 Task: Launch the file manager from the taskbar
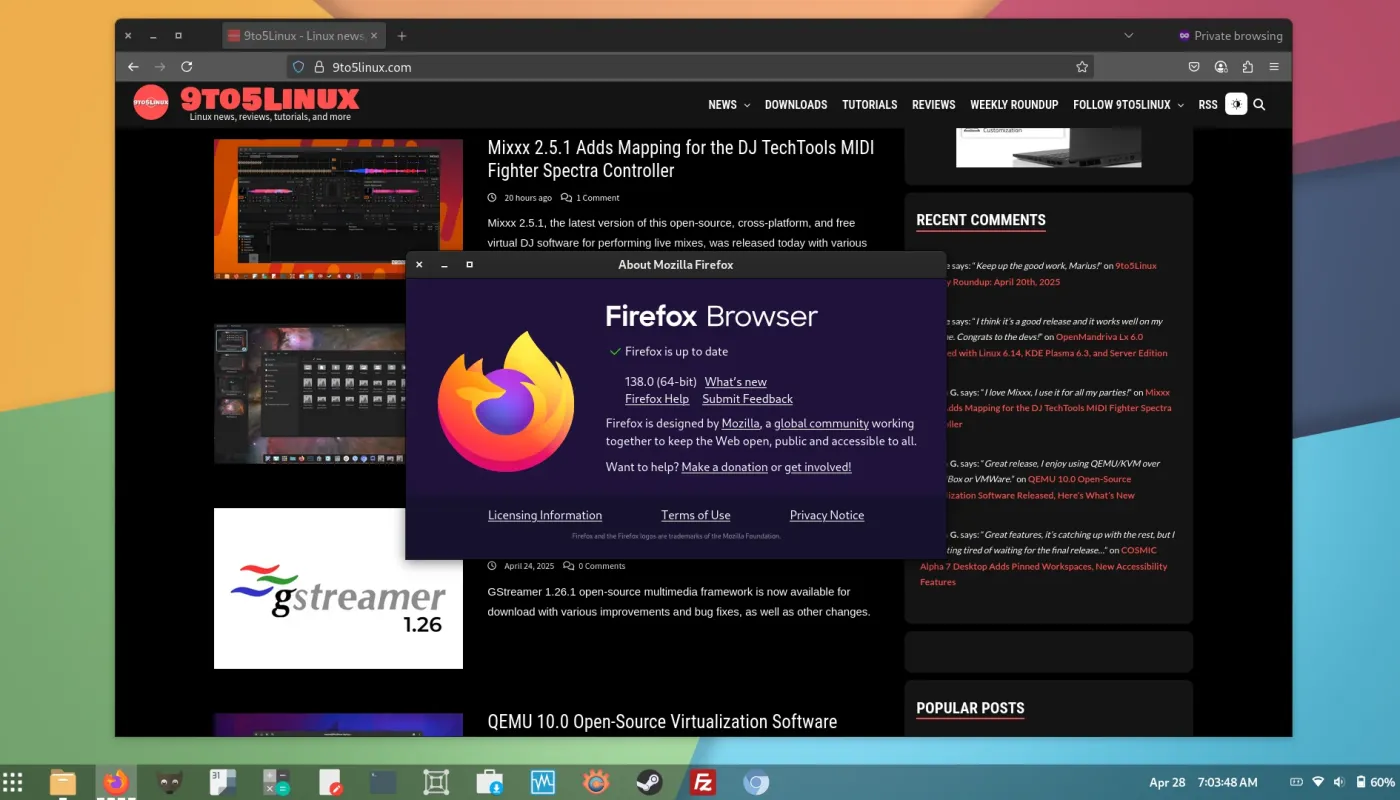[63, 782]
